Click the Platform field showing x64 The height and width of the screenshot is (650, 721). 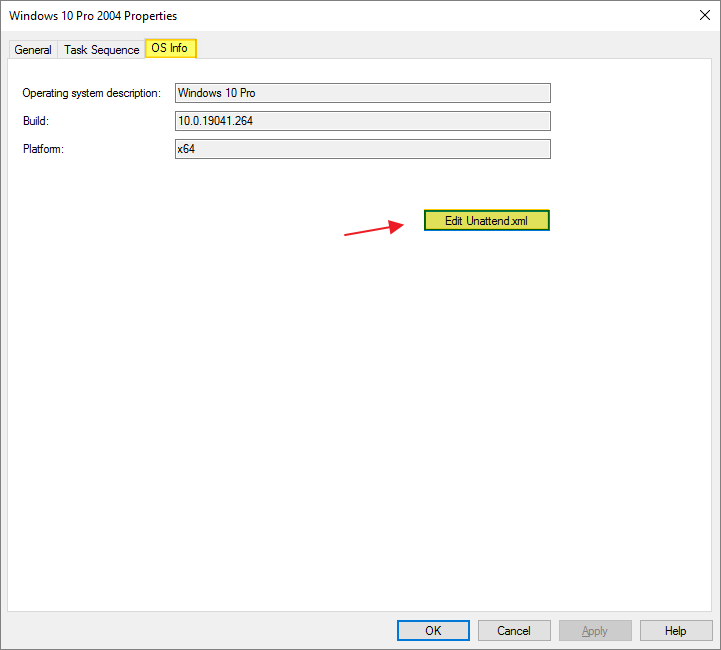pos(362,149)
